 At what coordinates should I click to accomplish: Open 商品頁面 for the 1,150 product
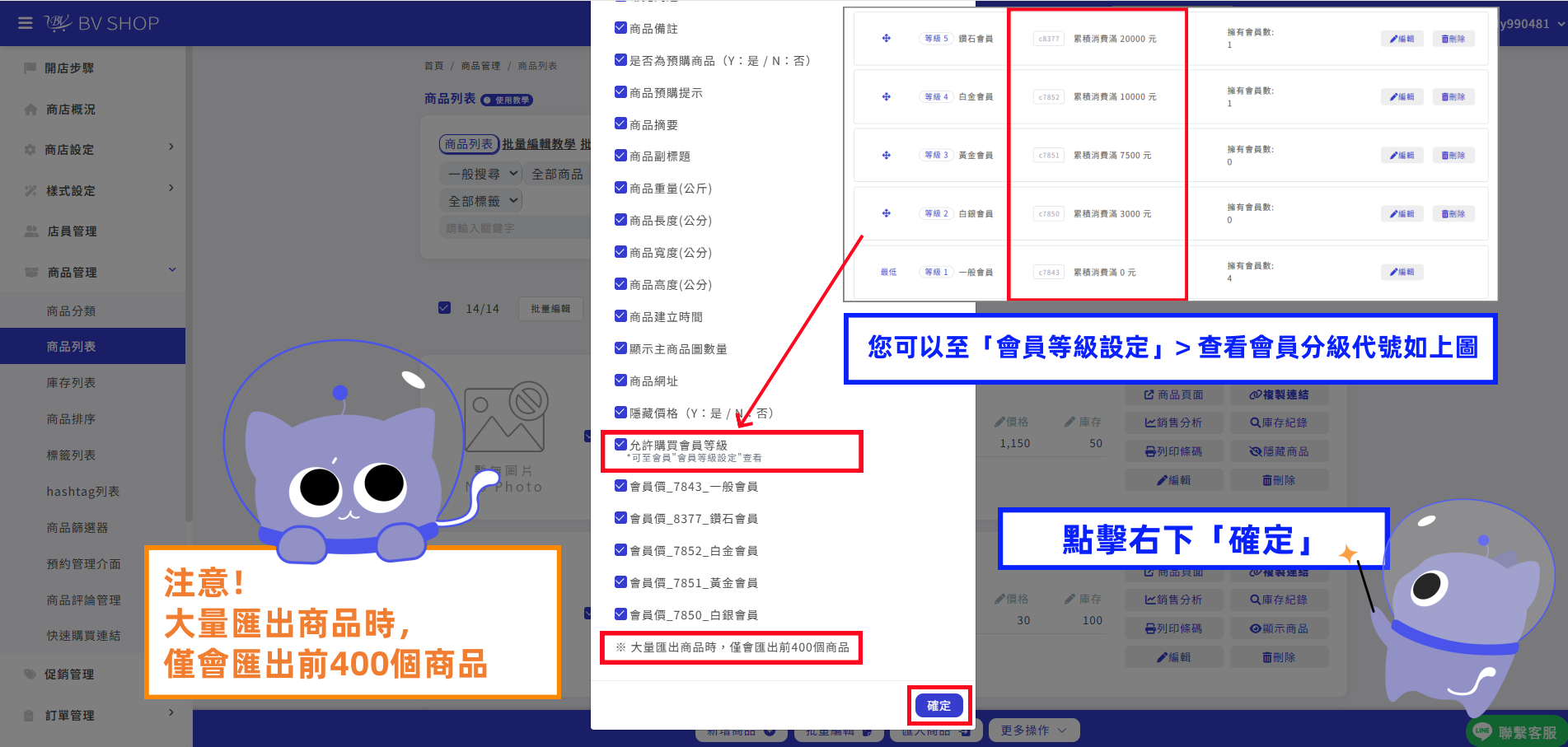[1173, 395]
